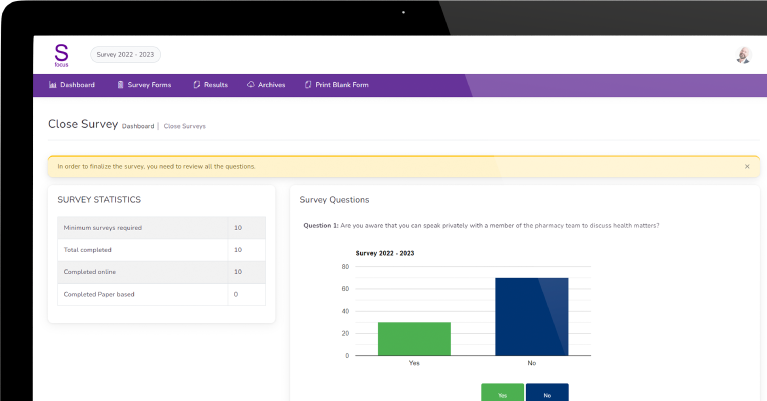Click the Close Survey page title
The width and height of the screenshot is (767, 401).
[x=83, y=124]
